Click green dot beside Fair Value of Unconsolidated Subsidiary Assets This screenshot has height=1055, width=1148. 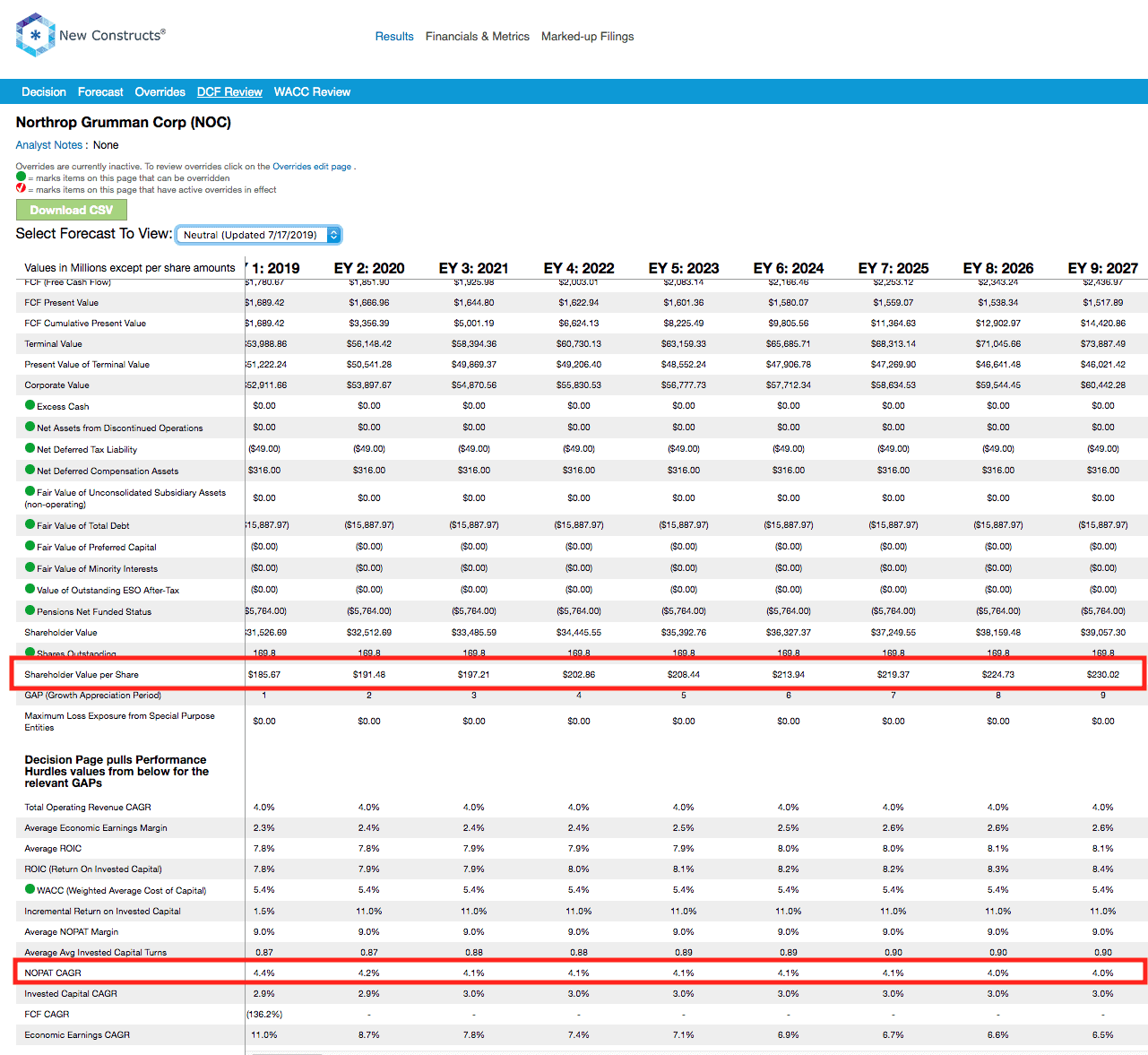point(30,491)
